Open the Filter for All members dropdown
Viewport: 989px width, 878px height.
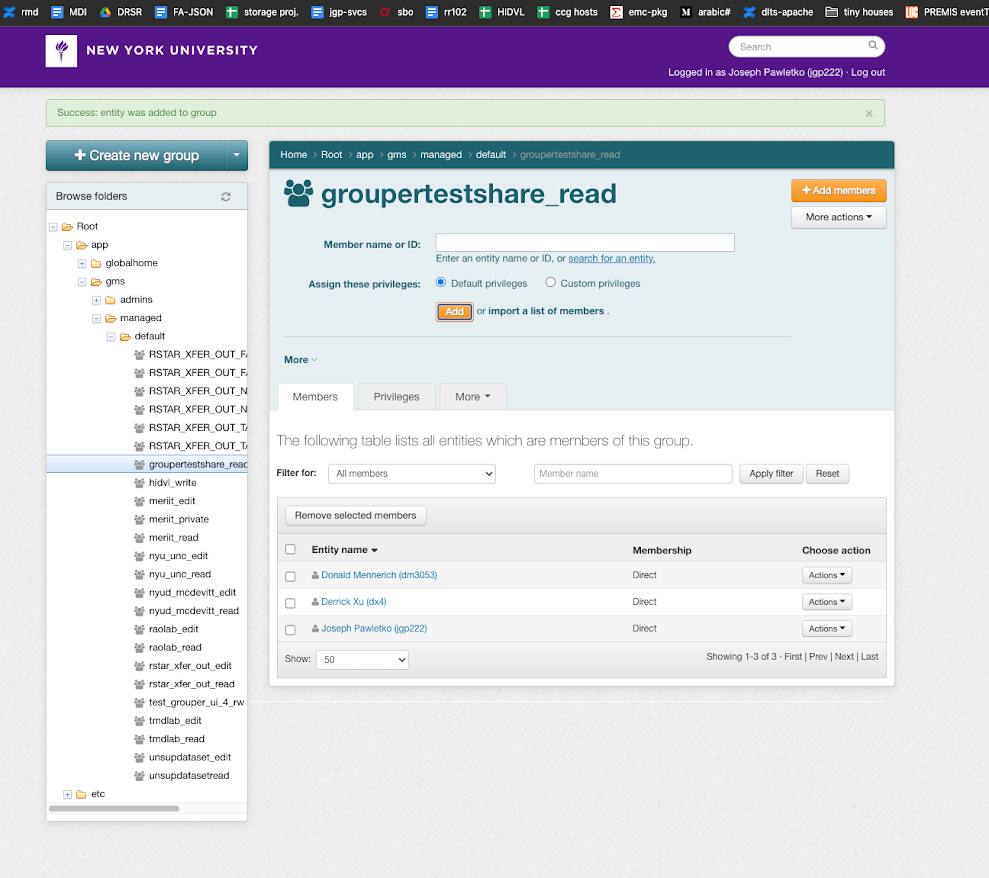tap(411, 473)
